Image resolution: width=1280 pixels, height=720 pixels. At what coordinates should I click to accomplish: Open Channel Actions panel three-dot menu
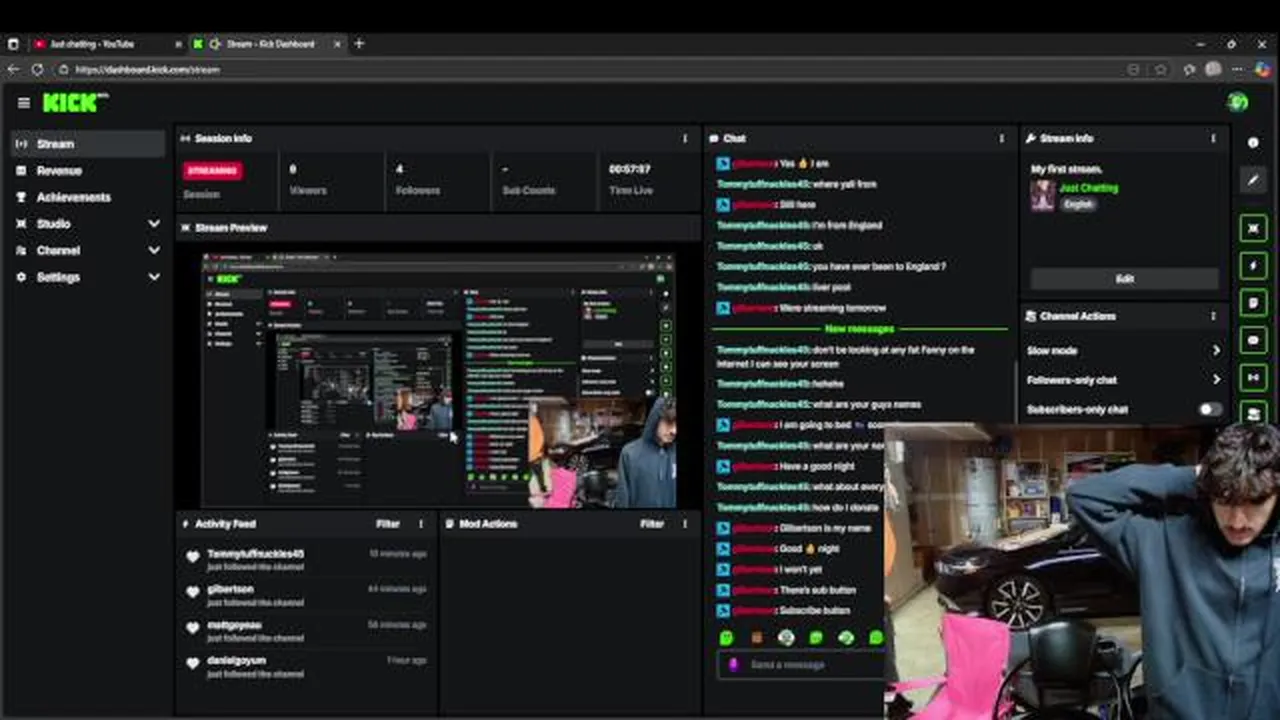1213,316
